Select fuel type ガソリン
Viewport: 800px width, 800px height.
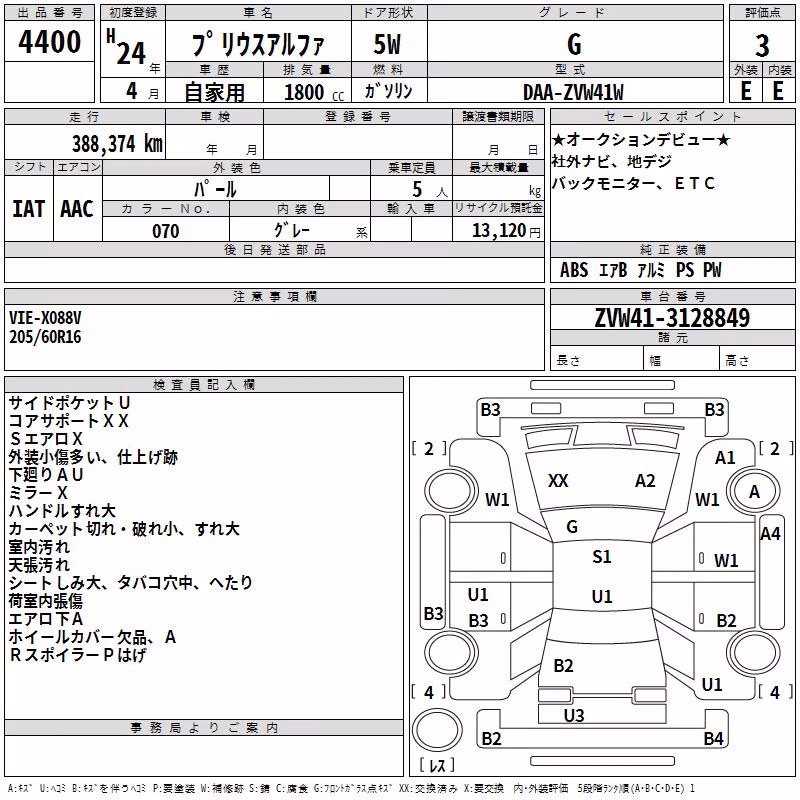point(388,91)
